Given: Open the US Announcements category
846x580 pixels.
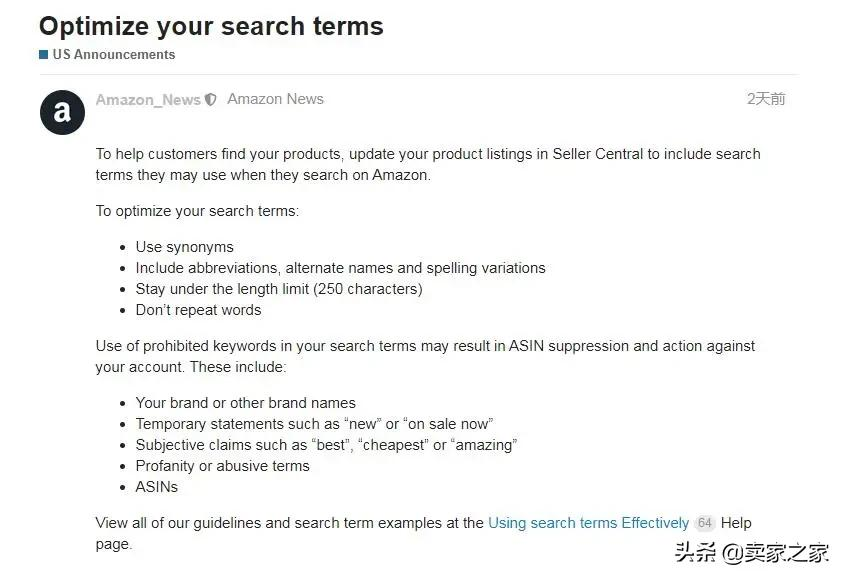Looking at the screenshot, I should pyautogui.click(x=114, y=54).
